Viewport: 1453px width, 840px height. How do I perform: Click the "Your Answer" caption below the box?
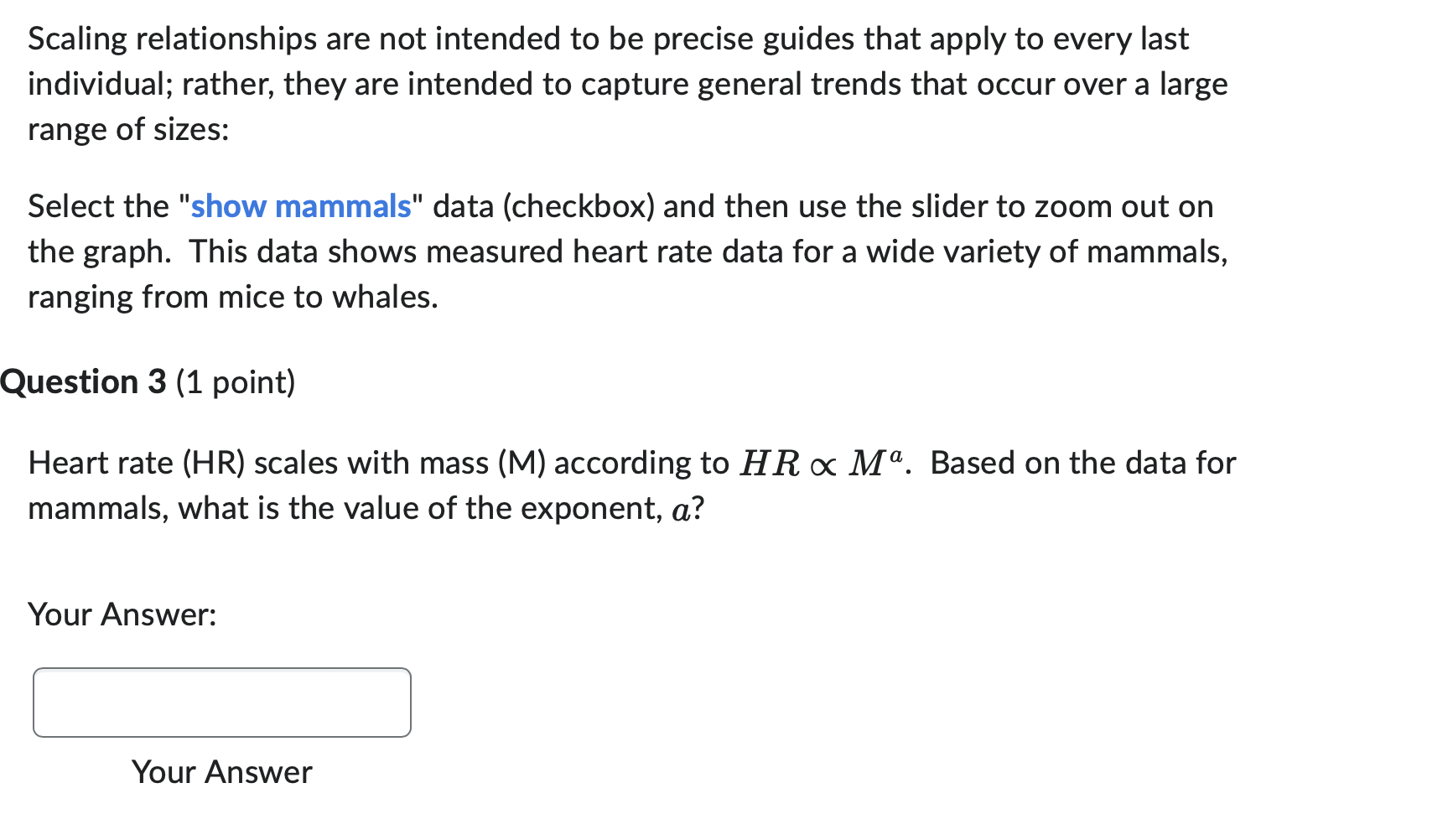[222, 771]
